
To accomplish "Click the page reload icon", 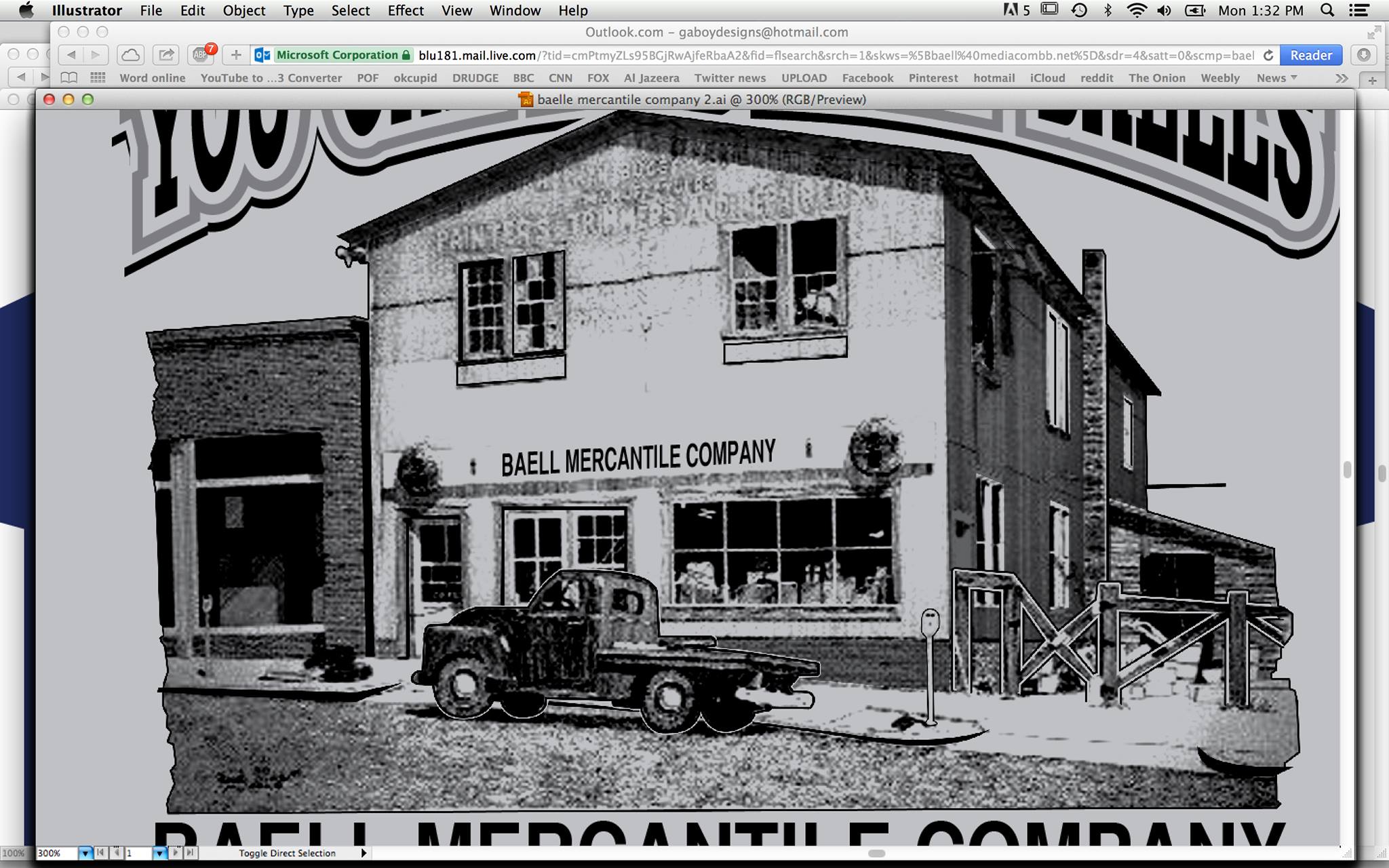I will (x=1268, y=55).
